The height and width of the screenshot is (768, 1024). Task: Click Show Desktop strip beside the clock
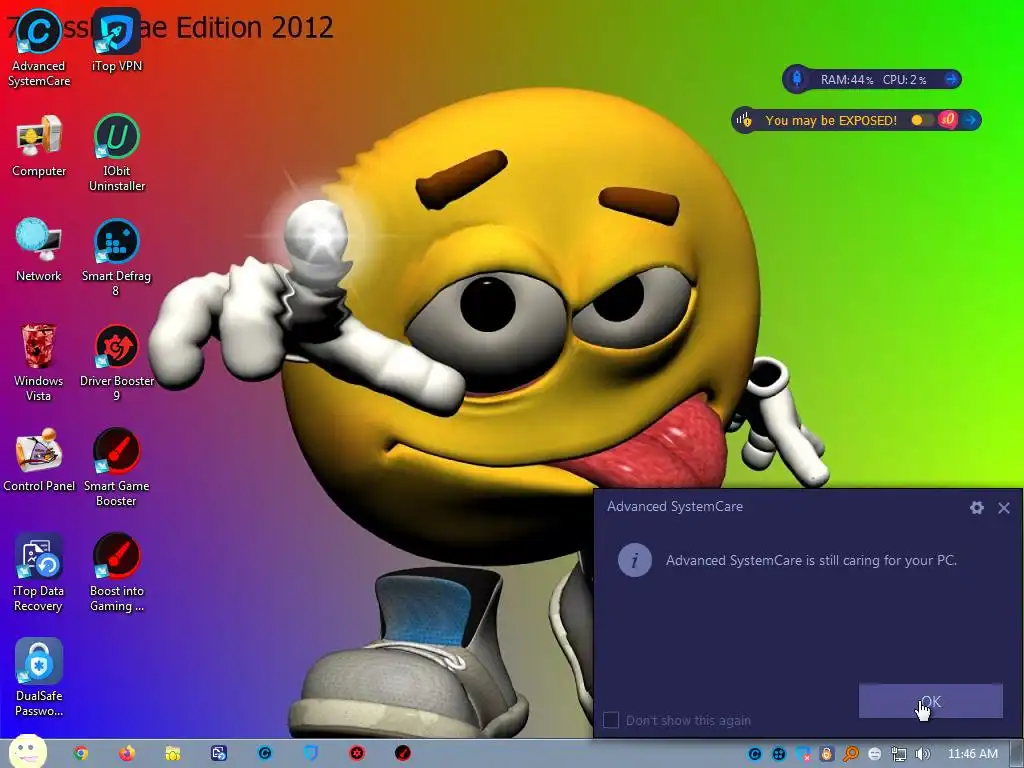[1017, 754]
